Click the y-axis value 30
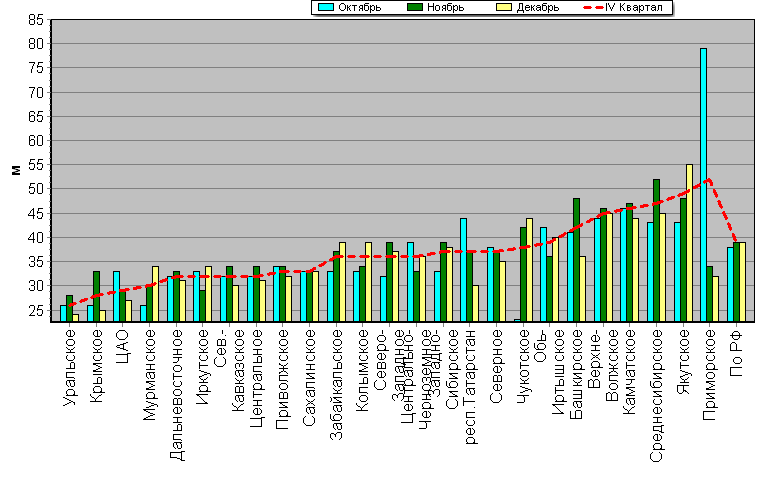This screenshot has height=479, width=777. coord(37,286)
